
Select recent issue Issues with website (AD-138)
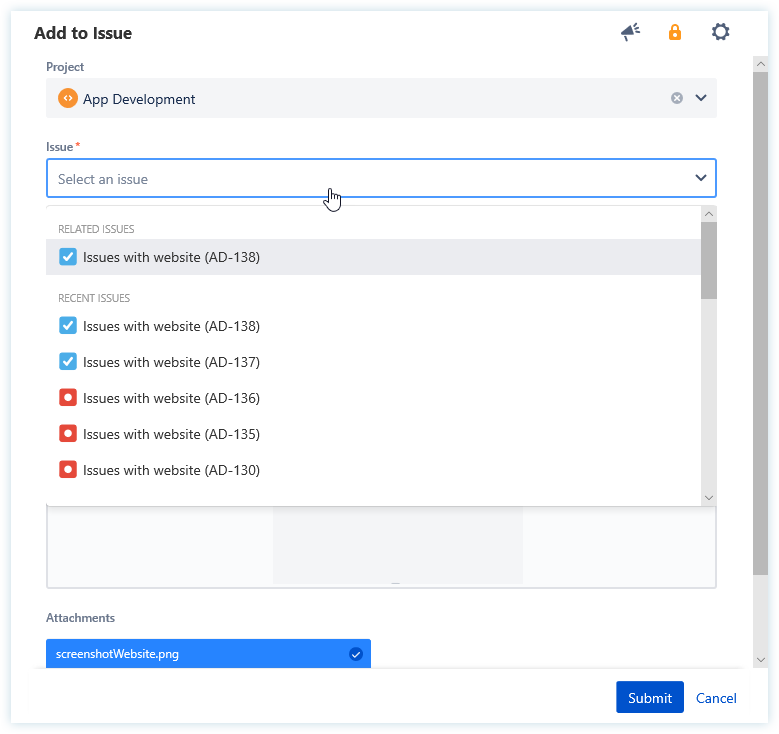171,326
